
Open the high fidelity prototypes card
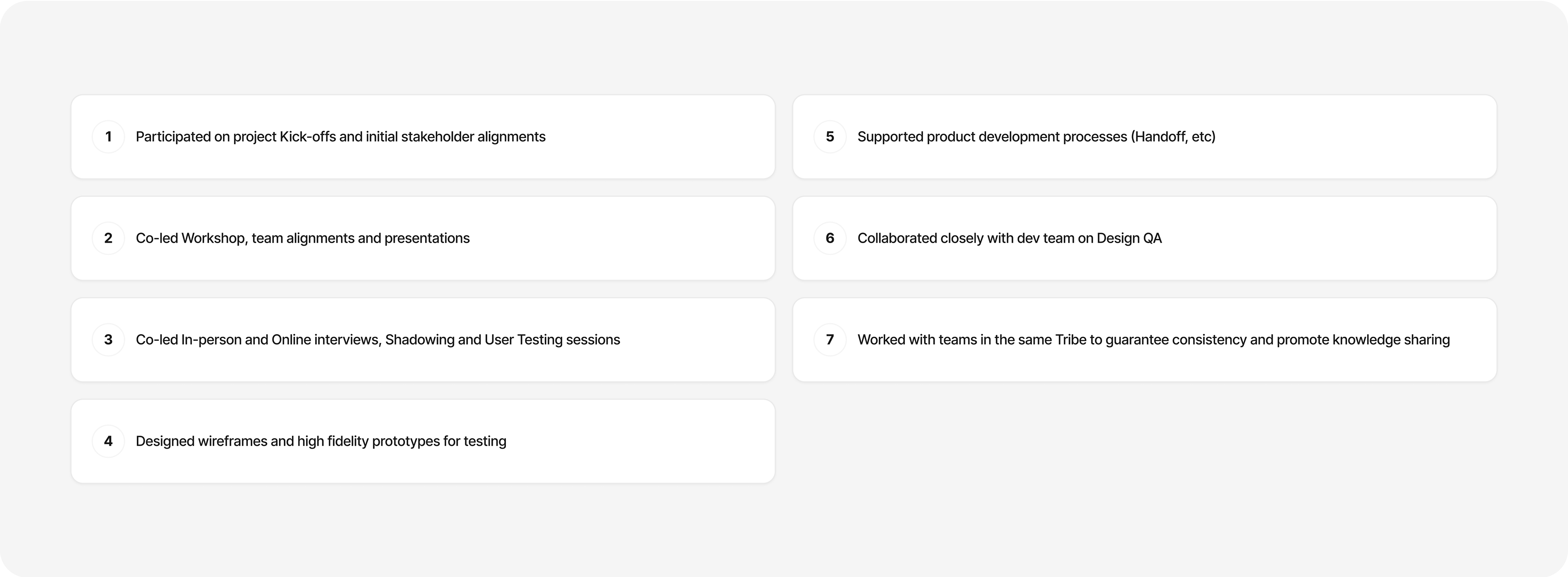[423, 441]
